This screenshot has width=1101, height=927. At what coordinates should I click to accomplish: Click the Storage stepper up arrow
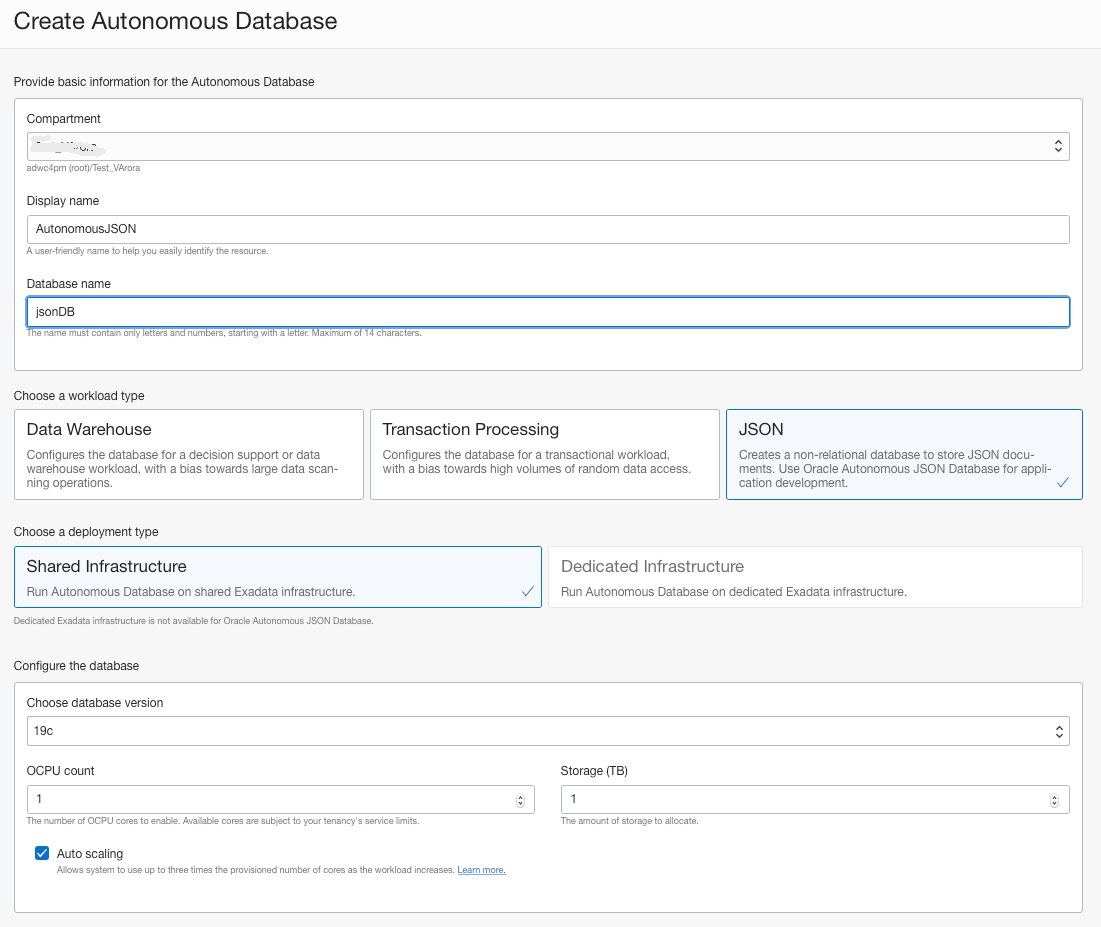[1053, 795]
